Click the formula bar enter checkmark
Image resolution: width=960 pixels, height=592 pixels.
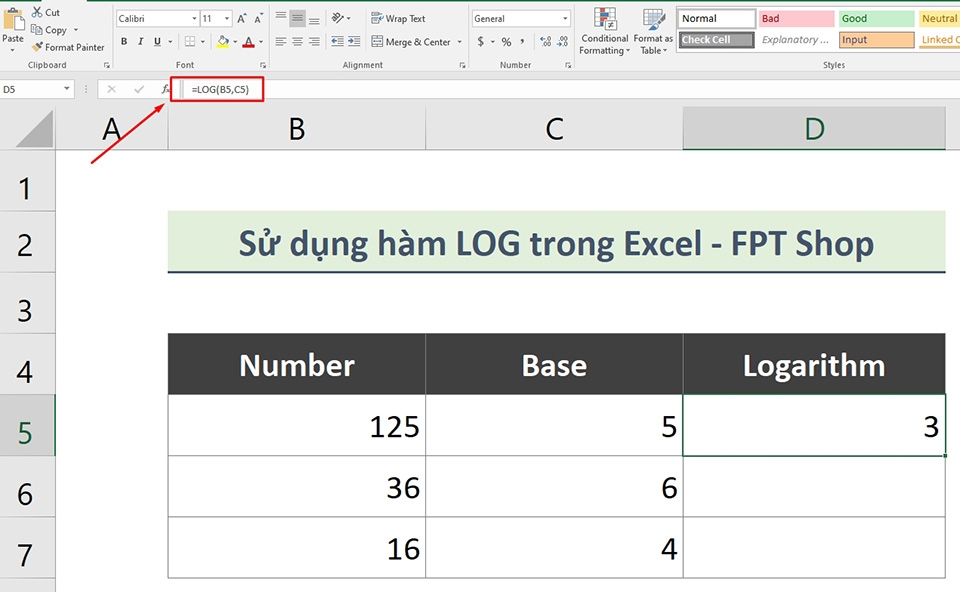click(139, 89)
